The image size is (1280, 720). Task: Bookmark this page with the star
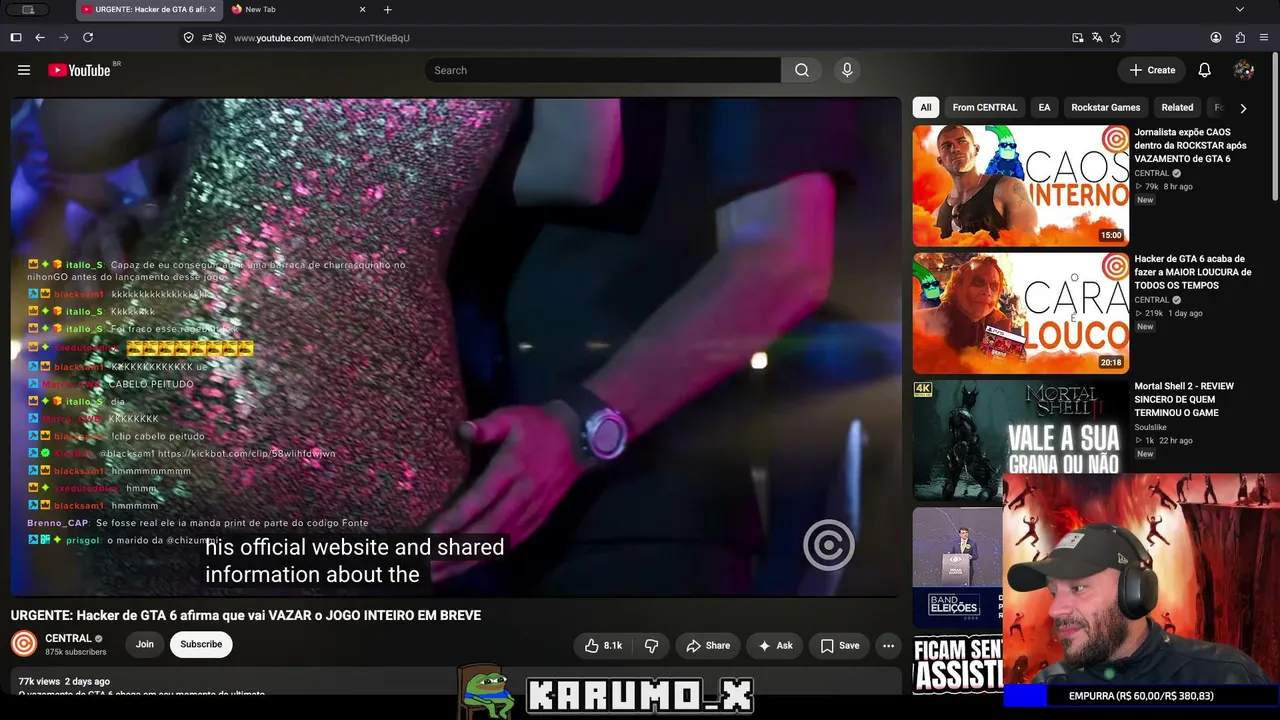tap(1115, 37)
